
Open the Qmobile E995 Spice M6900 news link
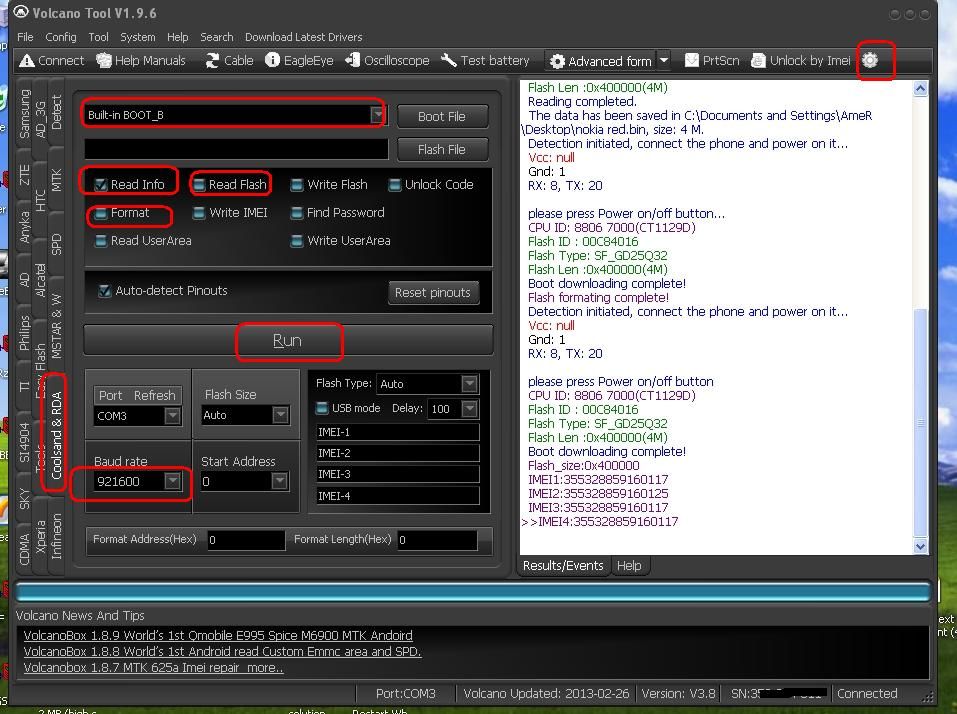218,635
